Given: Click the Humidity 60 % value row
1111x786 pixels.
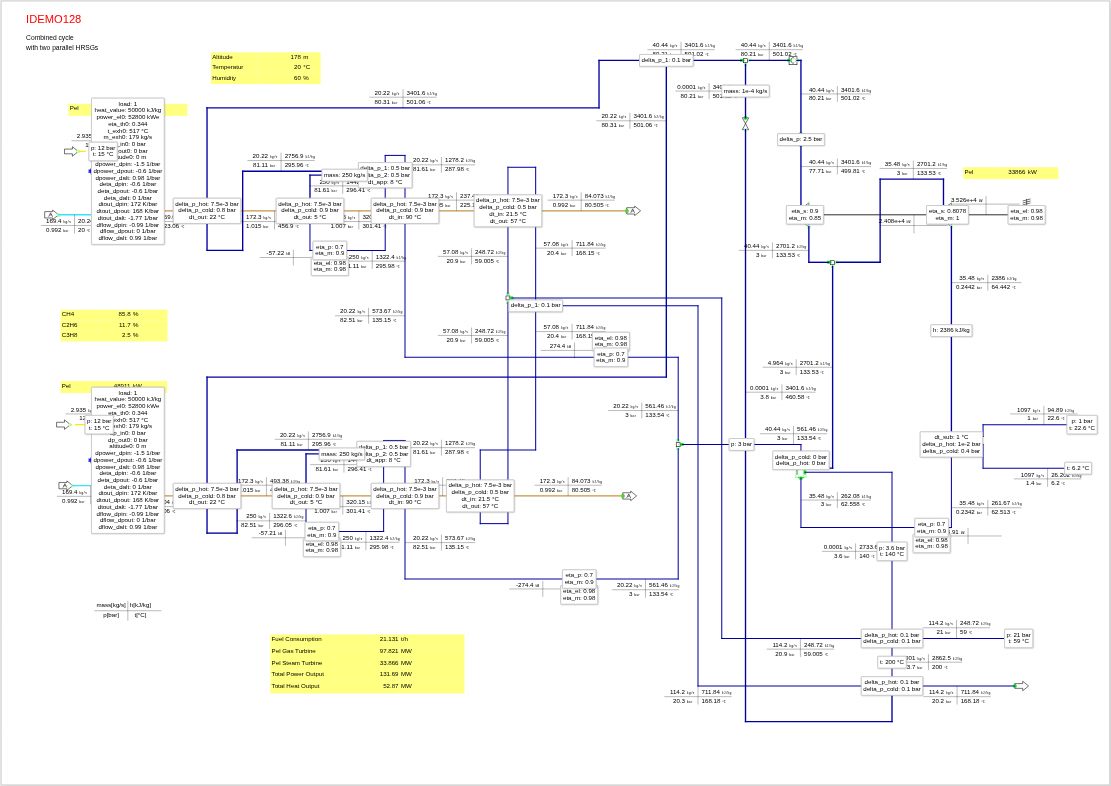Looking at the screenshot, I should (x=265, y=78).
